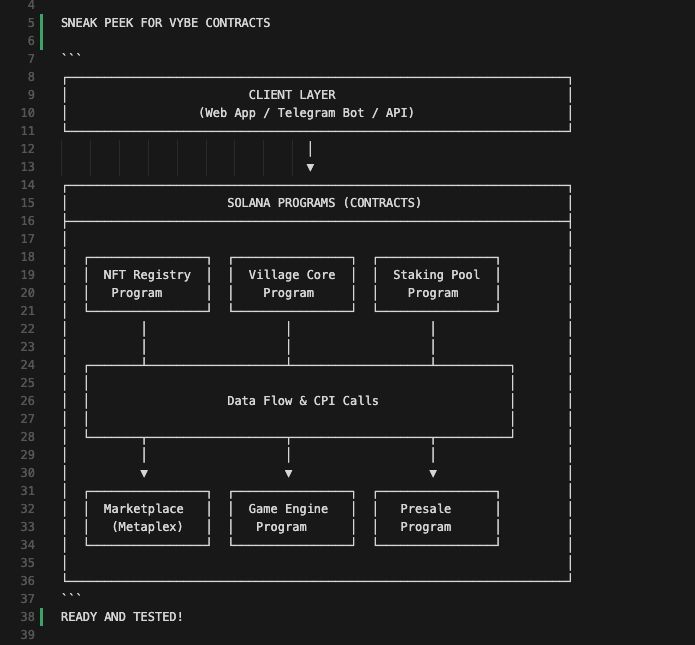Click line number 5 in the gutter
Screen dimensions: 695x645
[x=31, y=23]
